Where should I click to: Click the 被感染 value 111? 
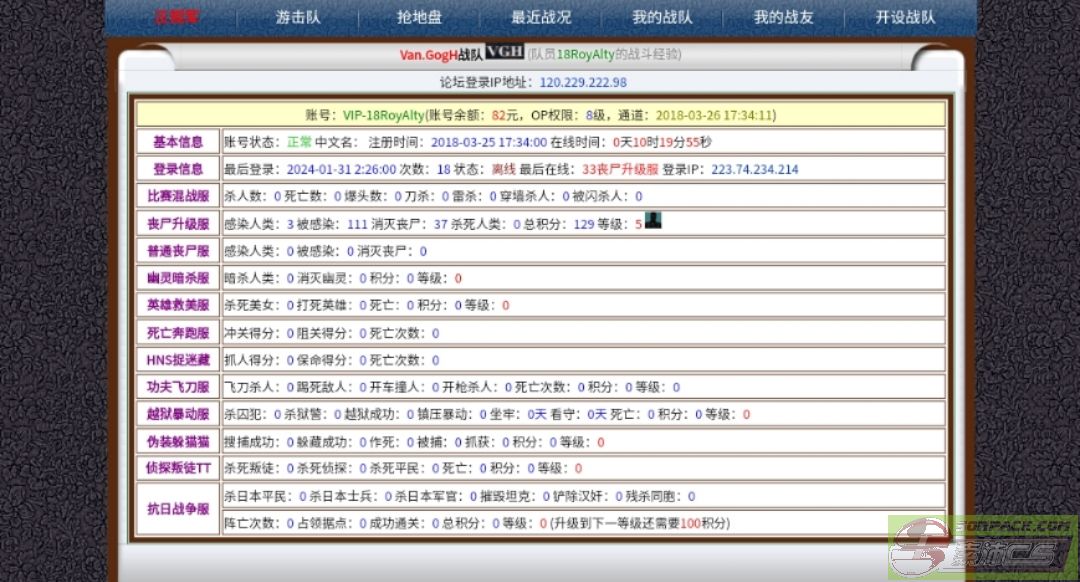357,224
